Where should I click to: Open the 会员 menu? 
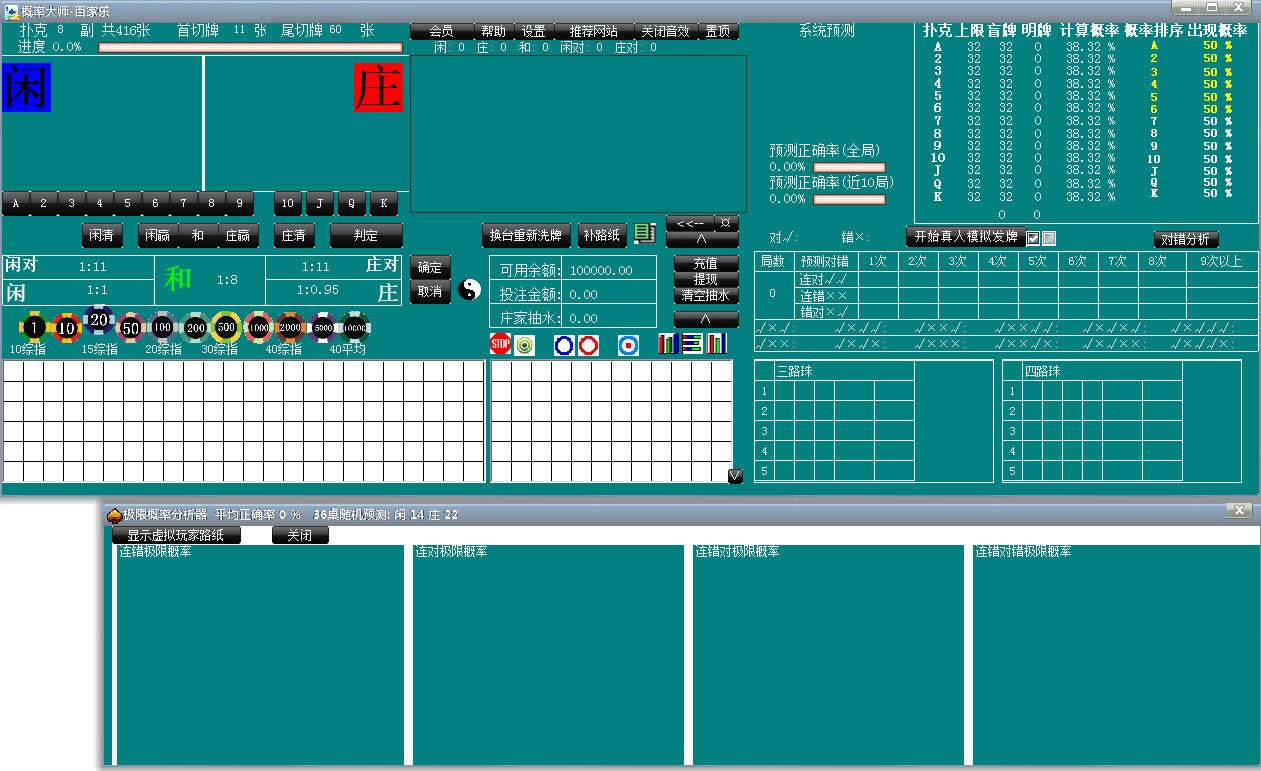coord(441,31)
